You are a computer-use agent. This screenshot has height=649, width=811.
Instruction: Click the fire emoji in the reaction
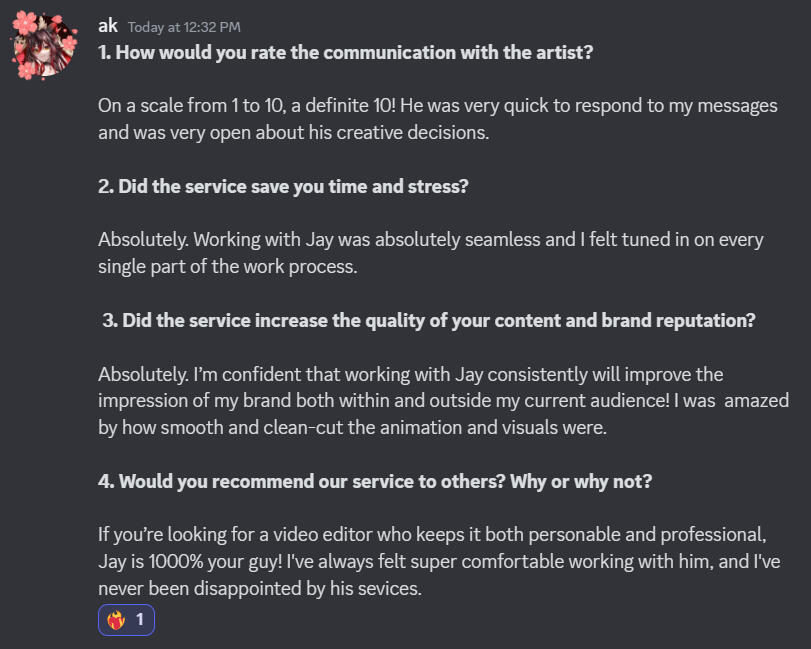pos(117,620)
